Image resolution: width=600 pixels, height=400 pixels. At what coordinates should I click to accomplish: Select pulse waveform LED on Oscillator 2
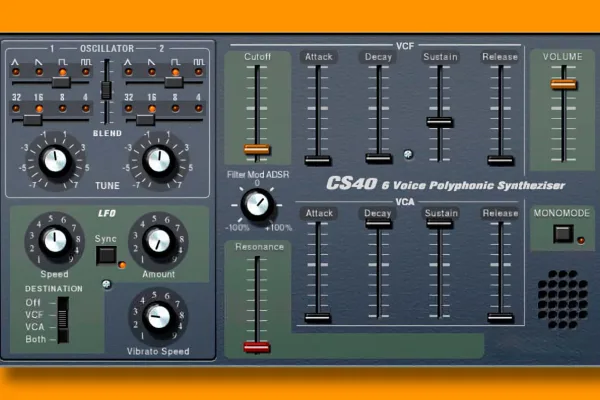[198, 72]
